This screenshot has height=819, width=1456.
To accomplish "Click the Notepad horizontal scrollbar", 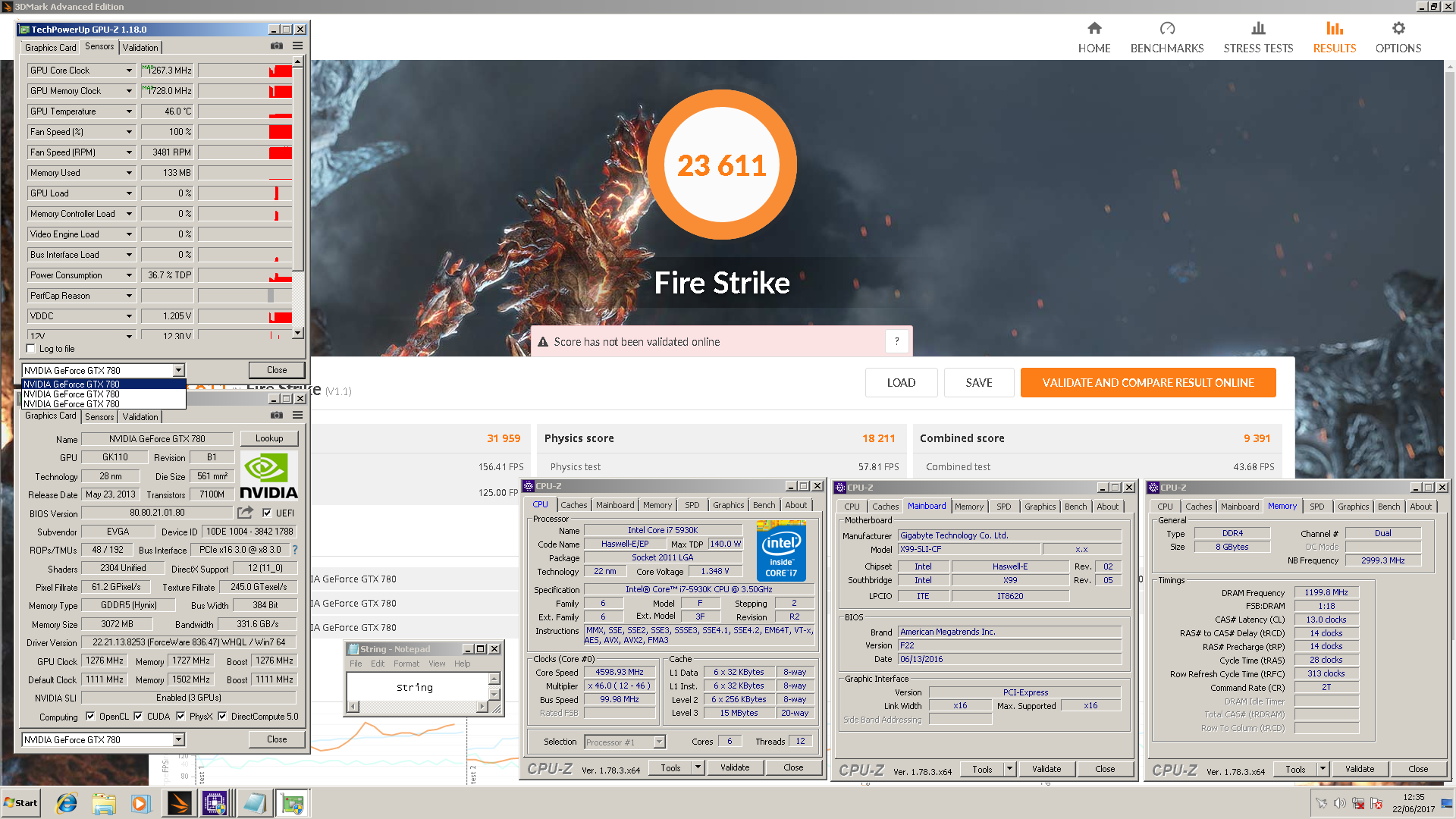I will pyautogui.click(x=419, y=707).
